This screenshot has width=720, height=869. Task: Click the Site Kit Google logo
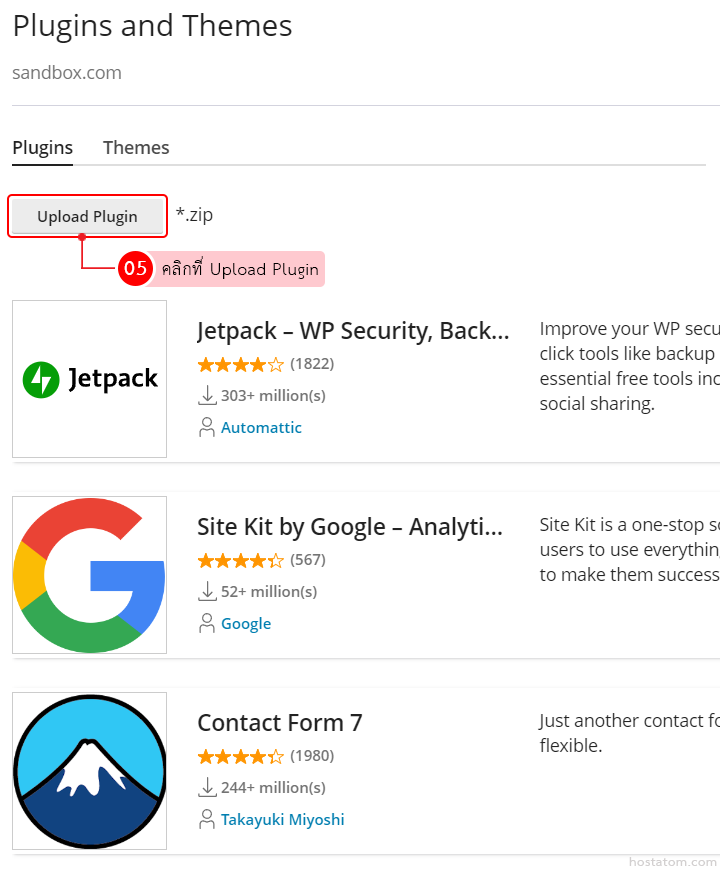click(x=90, y=575)
